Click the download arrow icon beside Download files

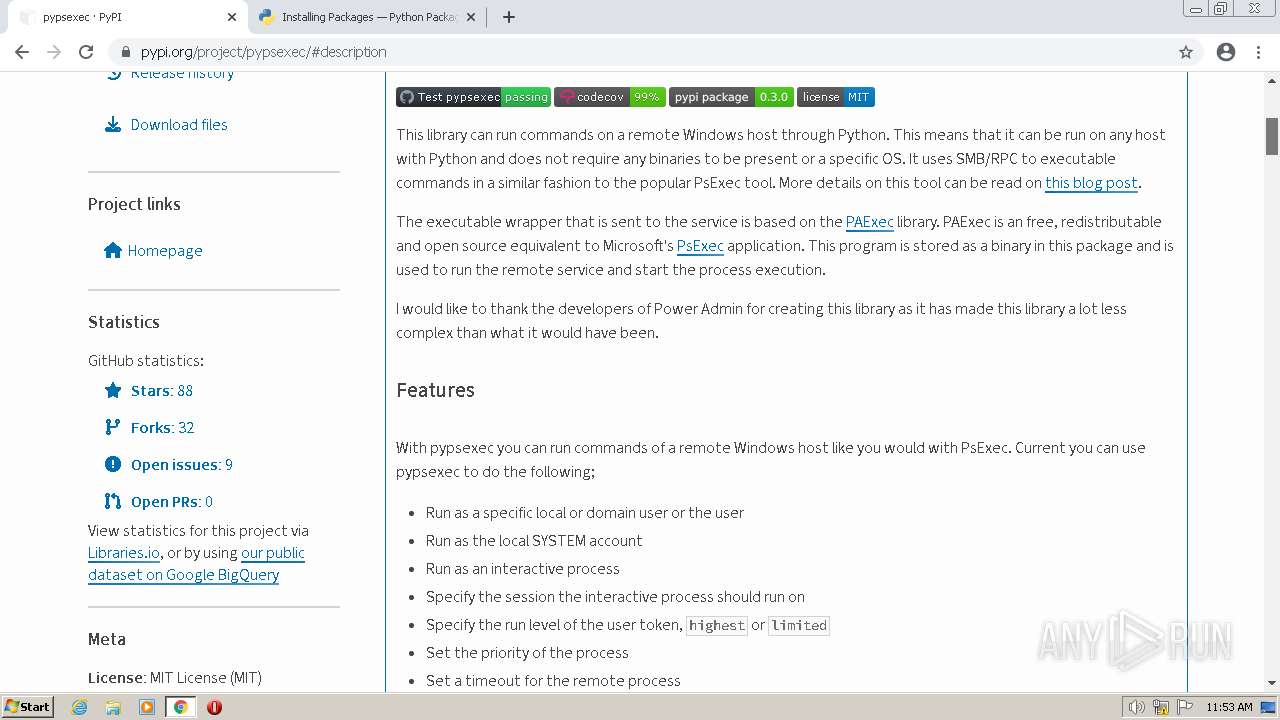(113, 125)
